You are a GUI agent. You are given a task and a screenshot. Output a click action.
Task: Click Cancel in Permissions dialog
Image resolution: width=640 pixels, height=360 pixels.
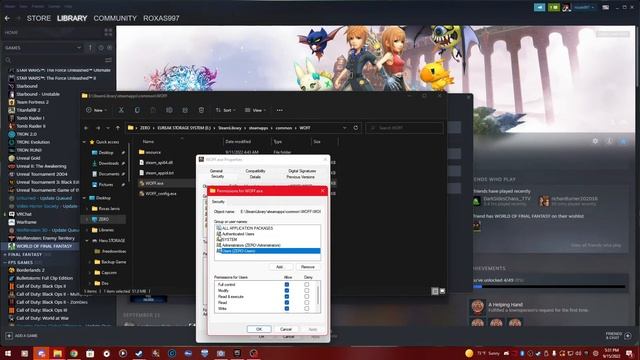286,329
